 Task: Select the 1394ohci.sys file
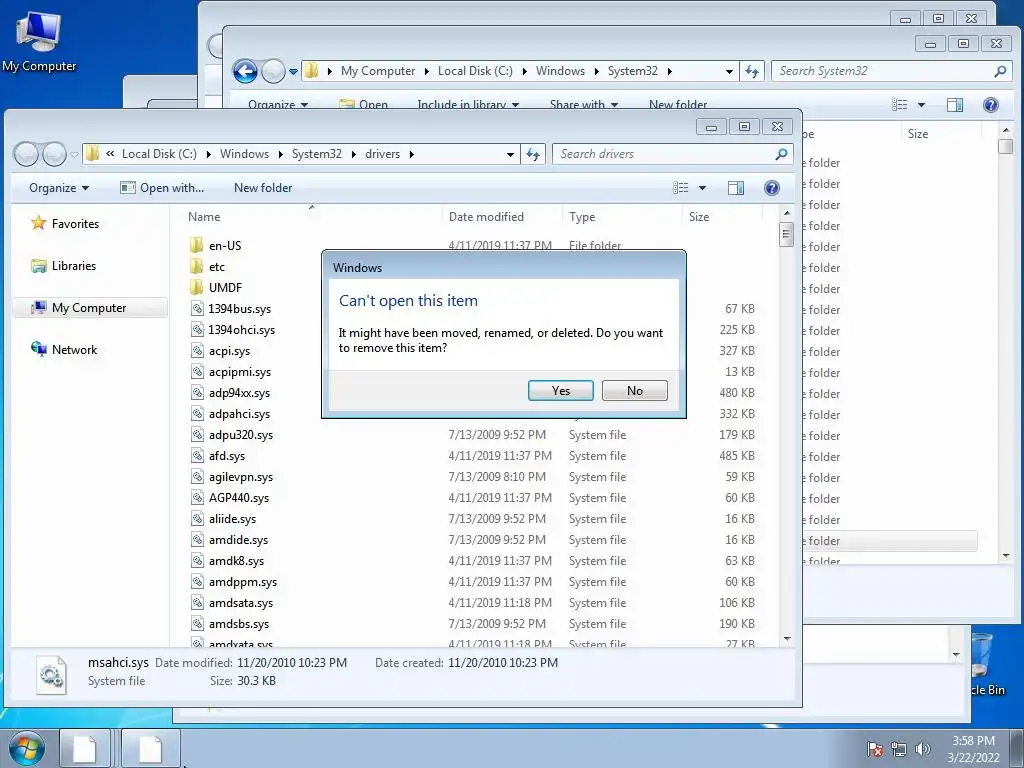[242, 330]
